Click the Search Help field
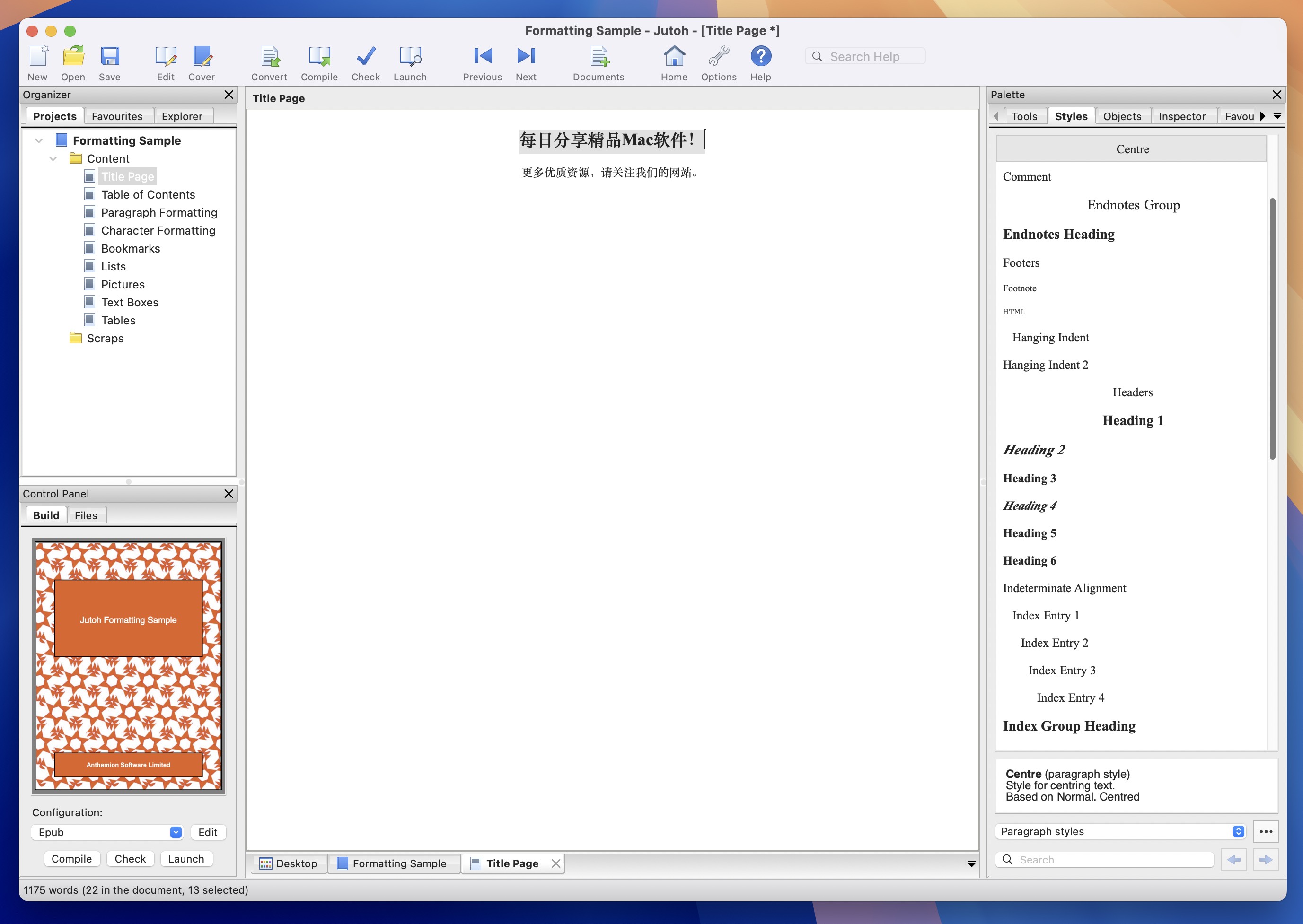1303x924 pixels. coord(865,56)
